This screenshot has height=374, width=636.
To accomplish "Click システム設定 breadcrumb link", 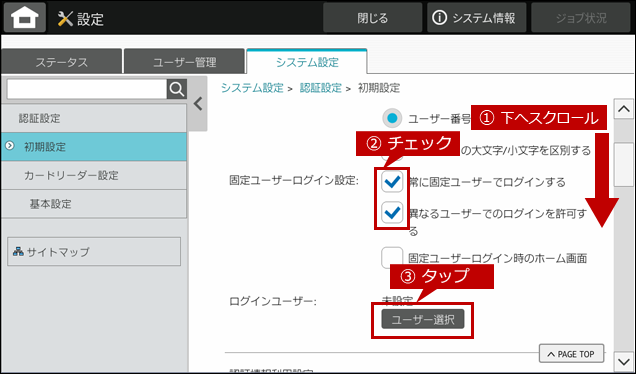I will click(252, 88).
